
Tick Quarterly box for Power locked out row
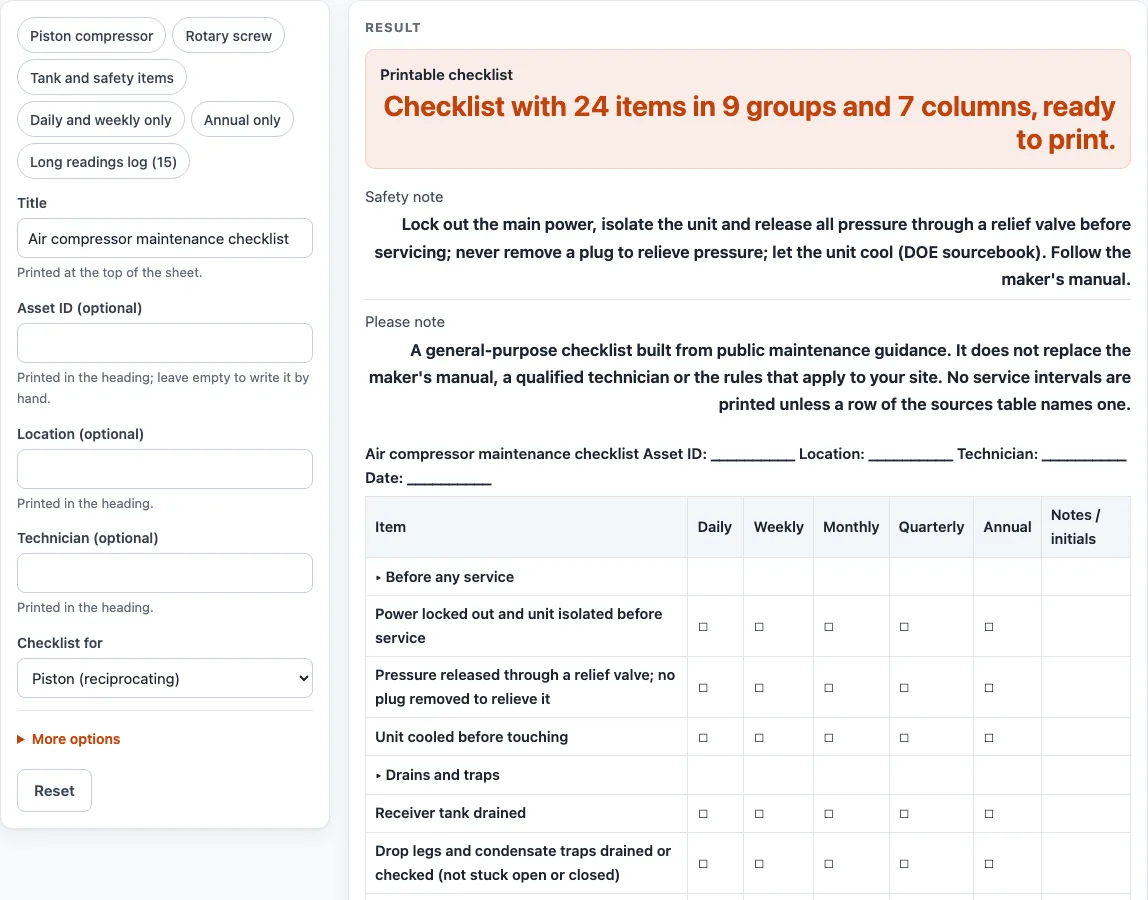click(904, 627)
